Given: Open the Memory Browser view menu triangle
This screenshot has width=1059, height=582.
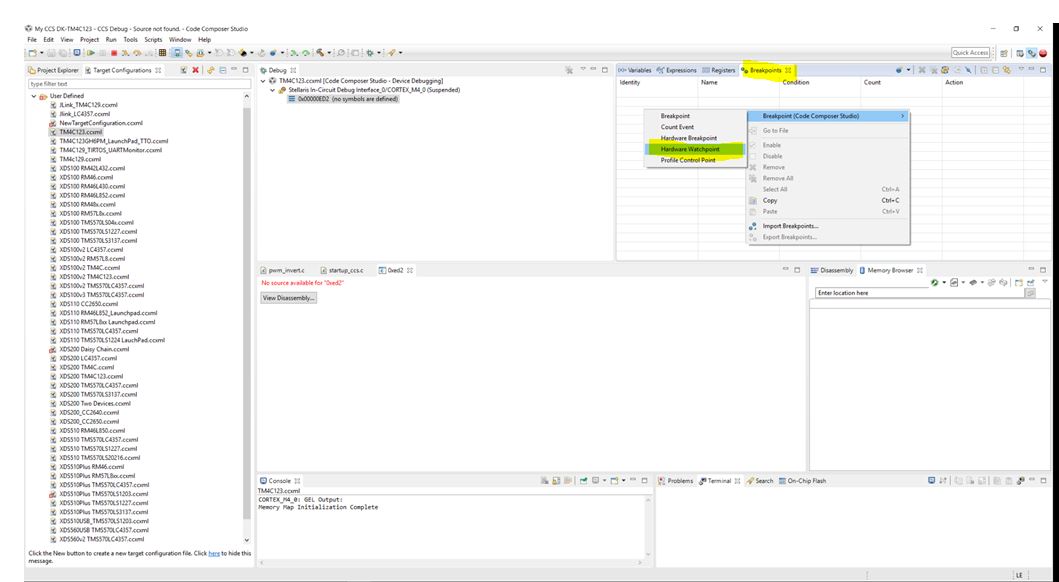Looking at the screenshot, I should 1045,281.
